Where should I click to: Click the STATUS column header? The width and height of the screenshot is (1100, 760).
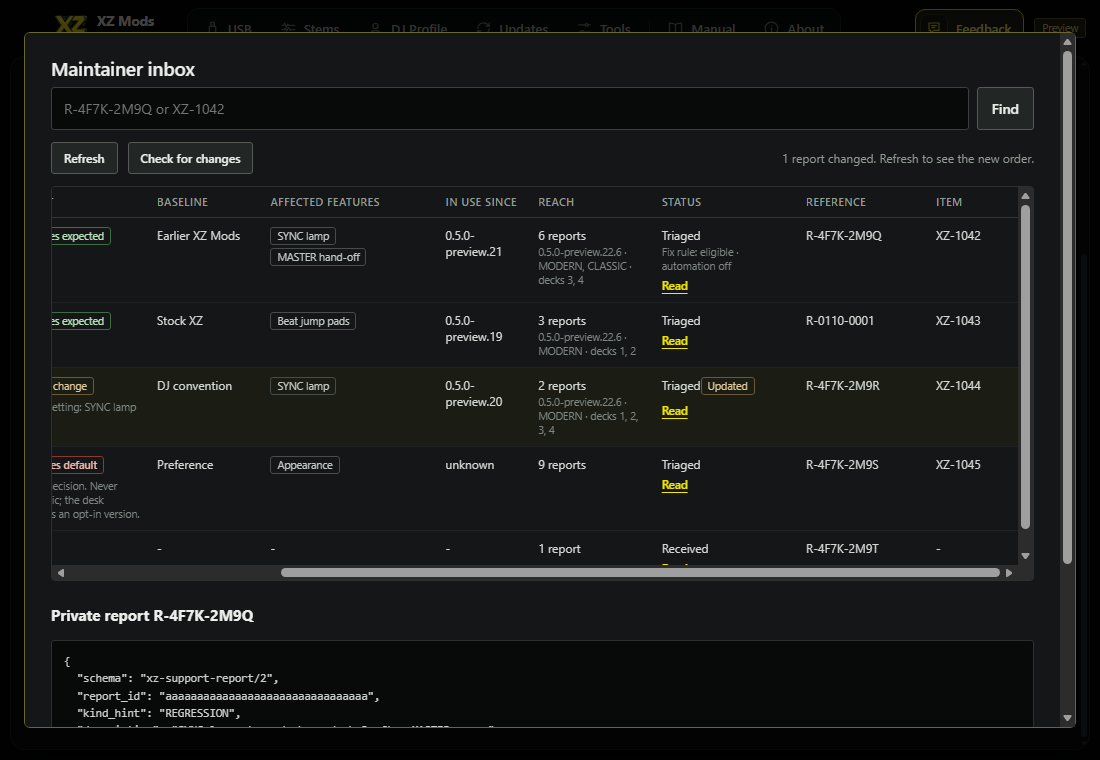[681, 202]
